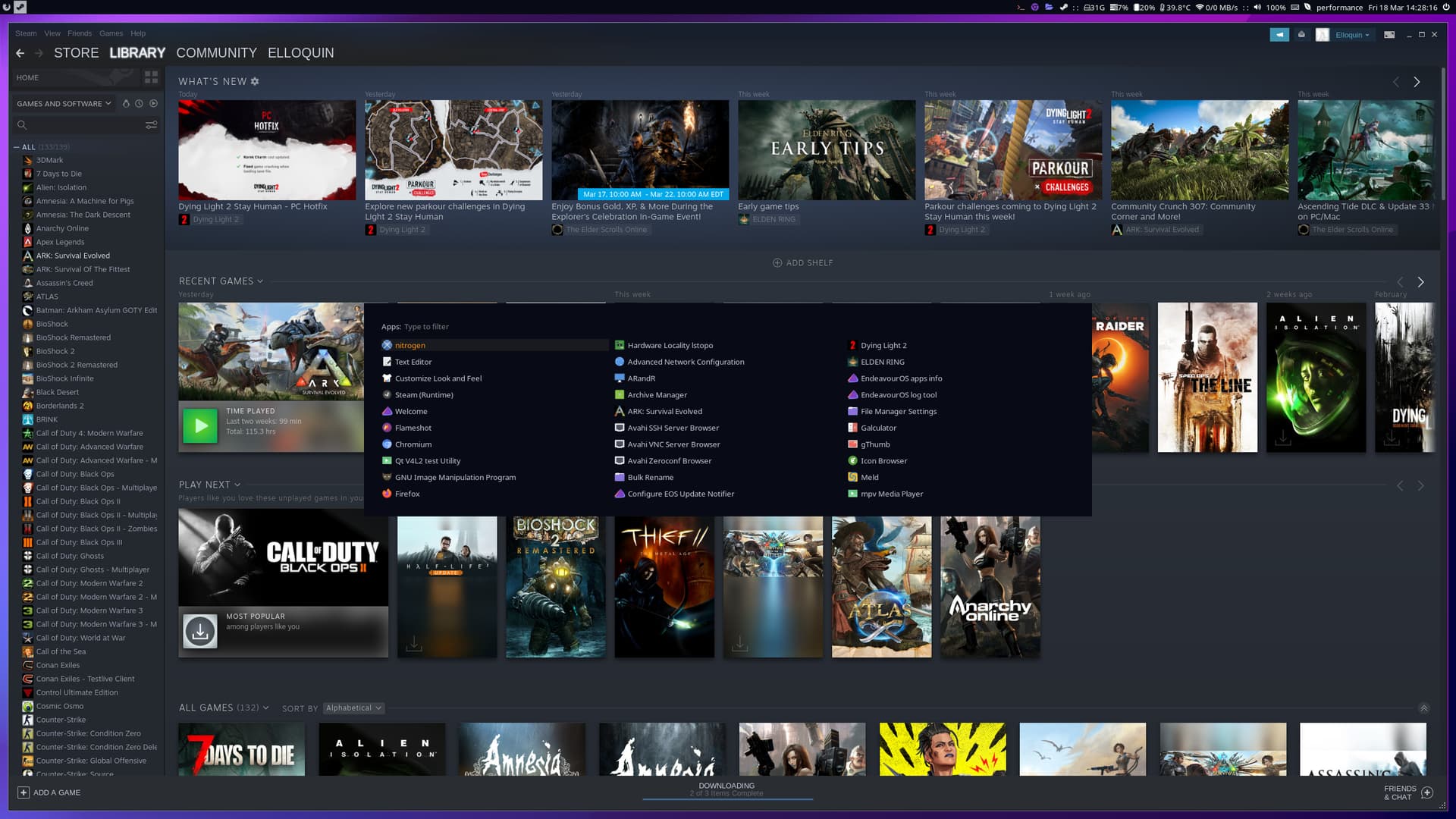Click the keyboard layout icon in top panel

1295,8
